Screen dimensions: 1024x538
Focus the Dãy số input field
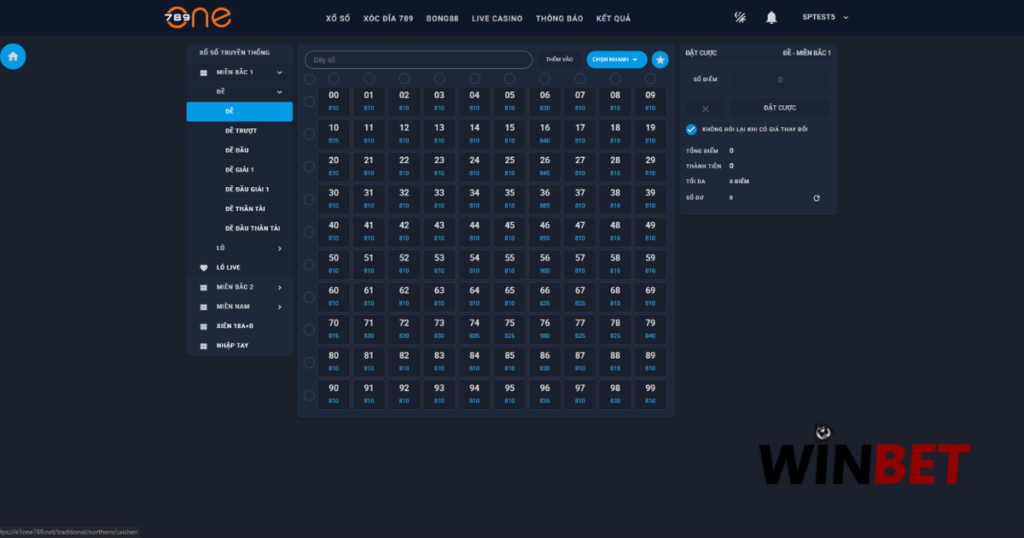tap(419, 59)
